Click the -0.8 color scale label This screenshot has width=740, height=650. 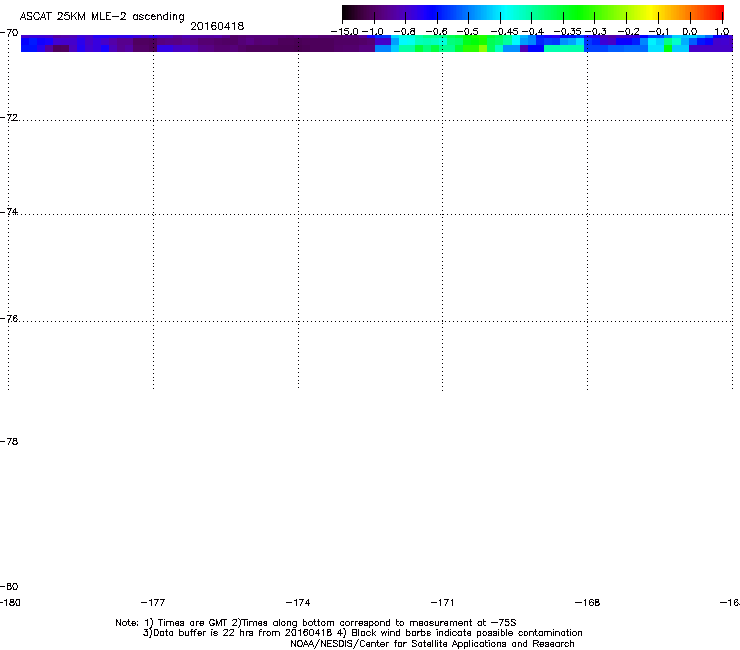[404, 32]
